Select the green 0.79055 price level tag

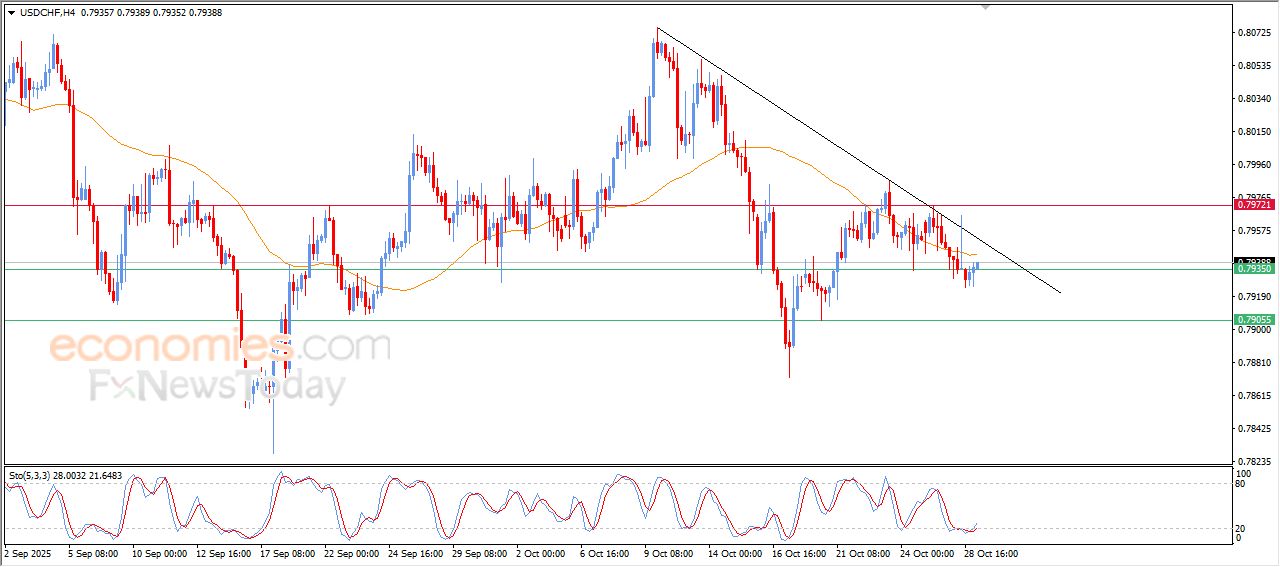(1253, 320)
